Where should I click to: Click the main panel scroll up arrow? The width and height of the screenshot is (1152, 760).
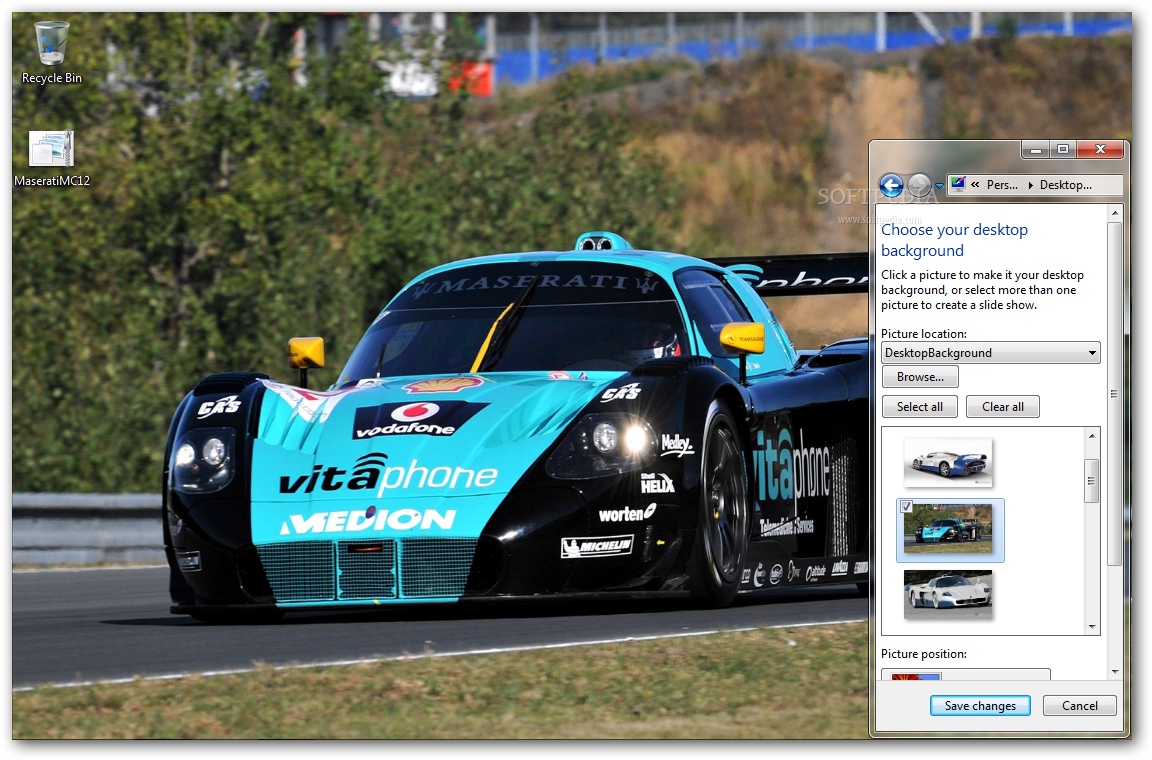coord(1115,213)
